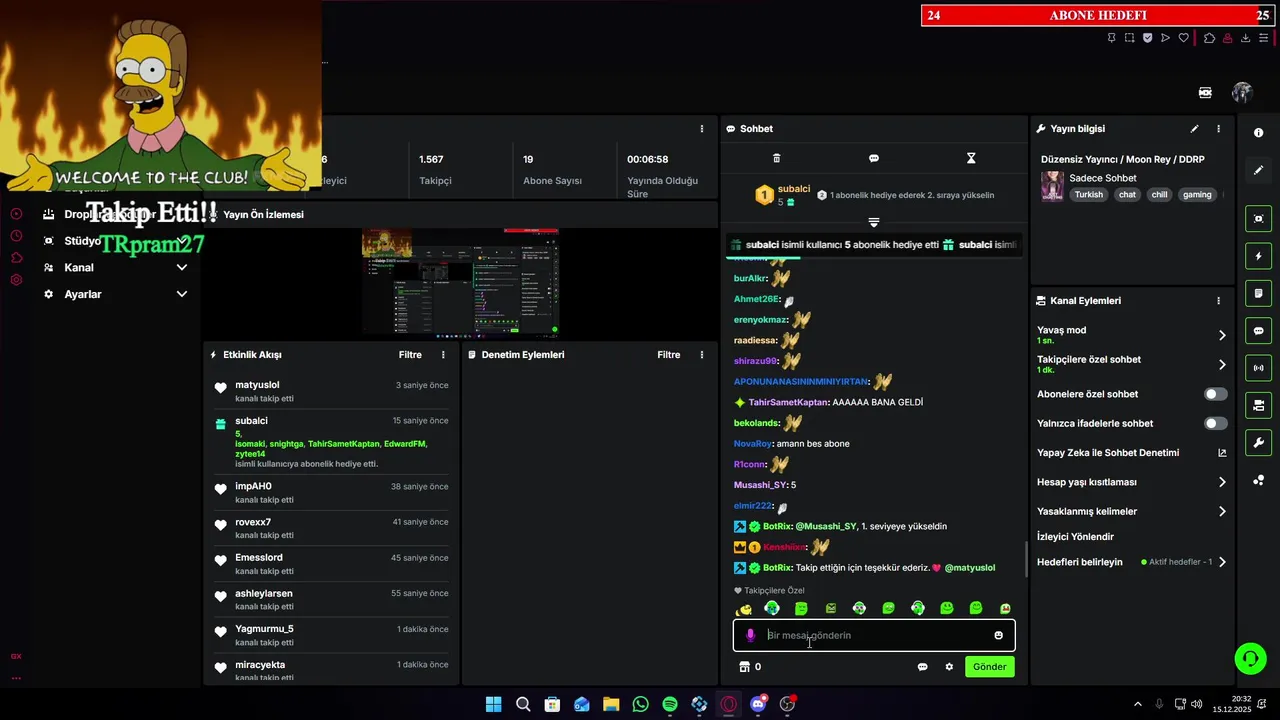Click the Yayın Ön İzlemesi stream preview
The height and width of the screenshot is (720, 1280).
[x=460, y=283]
